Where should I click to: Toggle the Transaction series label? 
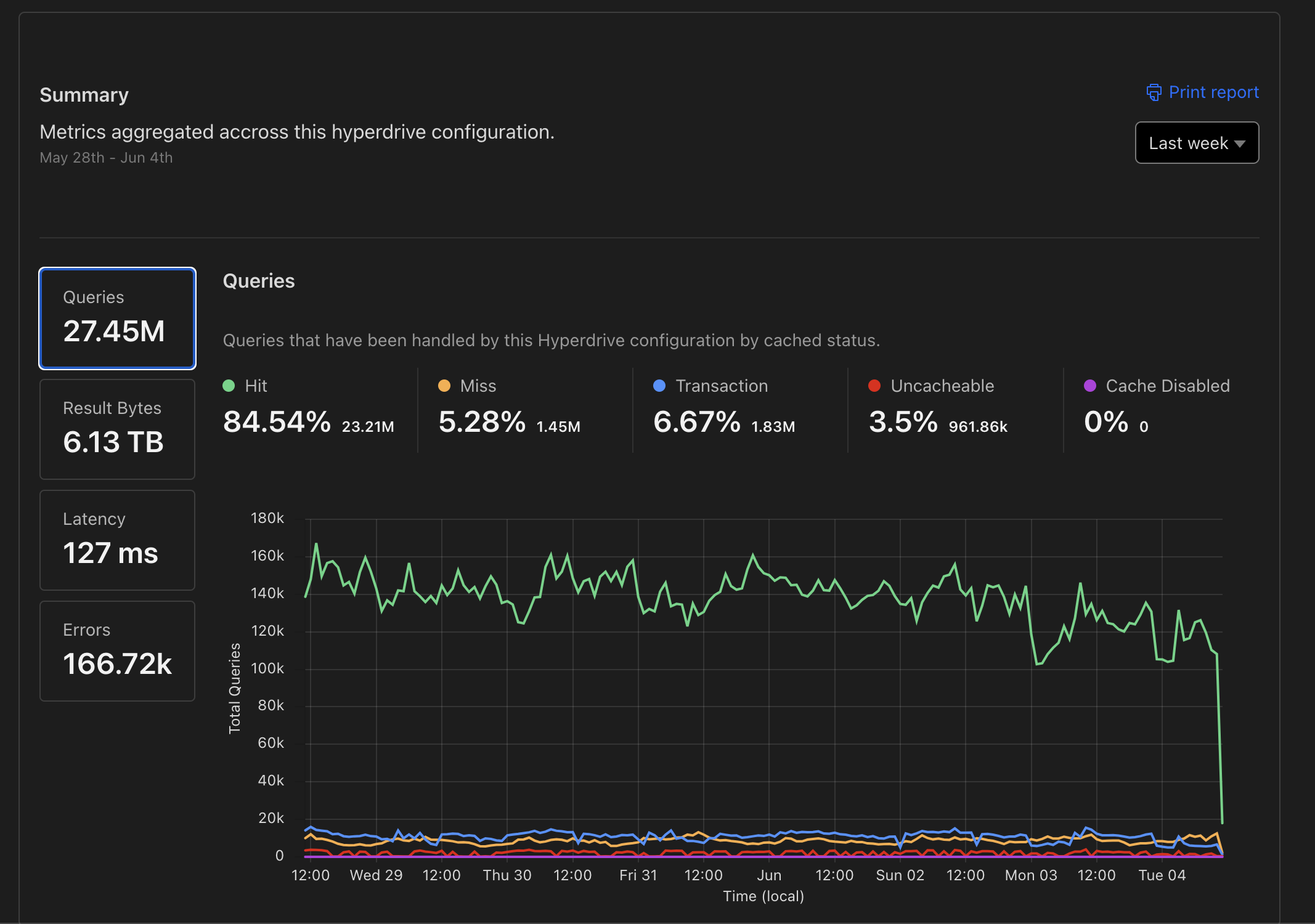722,386
